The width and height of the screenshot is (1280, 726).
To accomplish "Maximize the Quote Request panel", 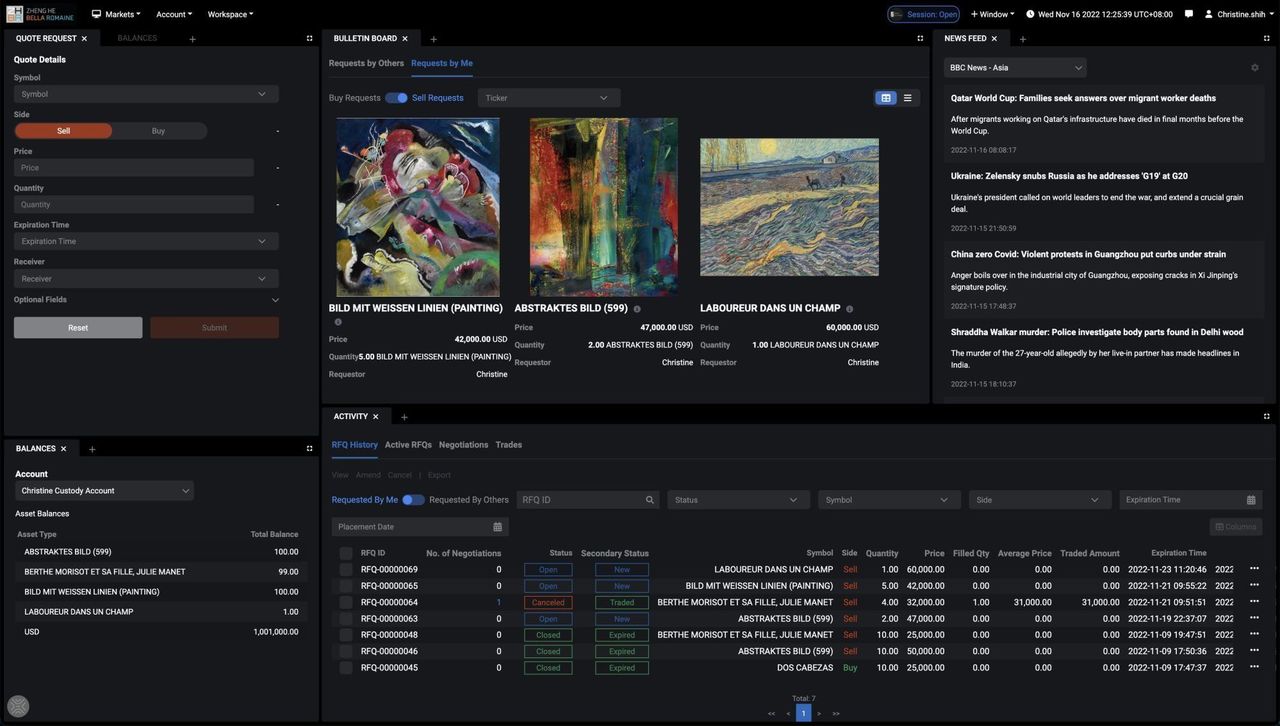I will coord(309,38).
